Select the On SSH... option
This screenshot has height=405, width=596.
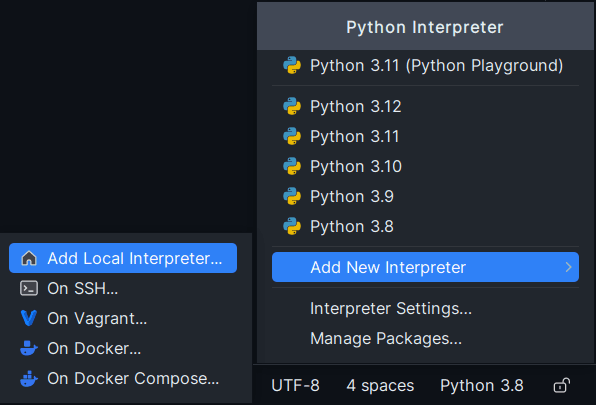123,288
